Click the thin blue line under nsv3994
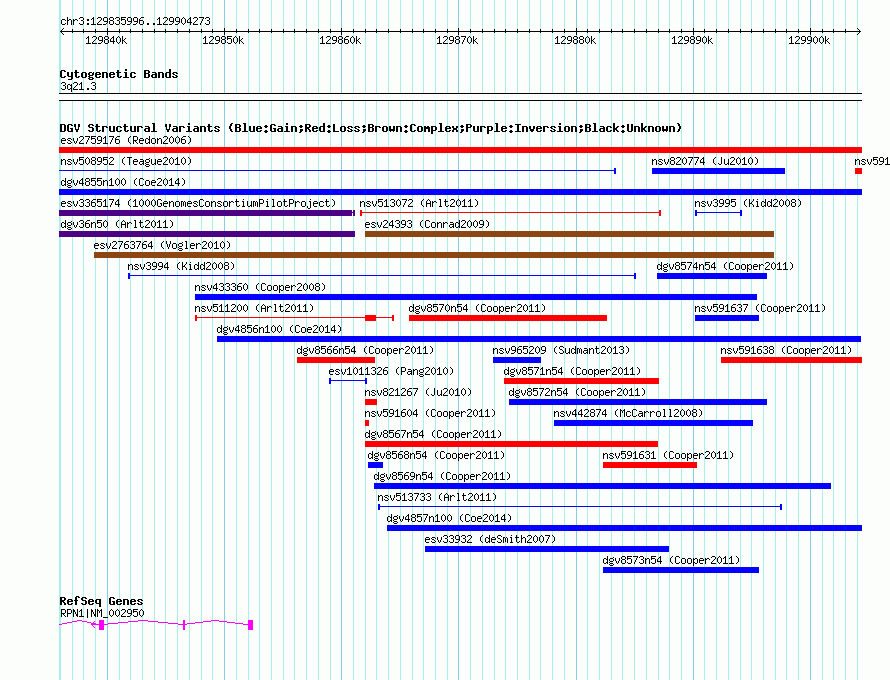Screen dimensions: 890x680 [x=382, y=276]
